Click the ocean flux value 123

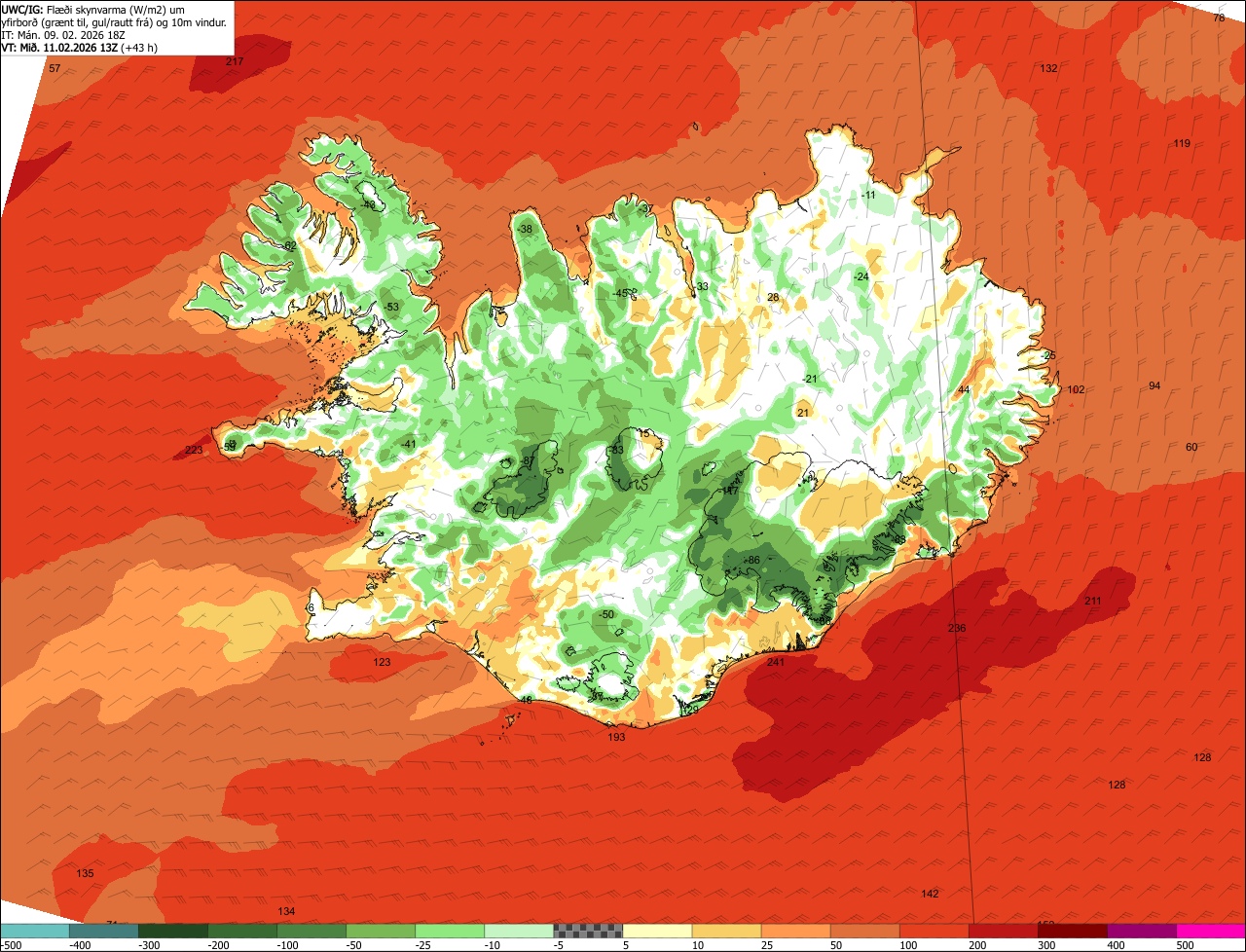pyautogui.click(x=382, y=663)
